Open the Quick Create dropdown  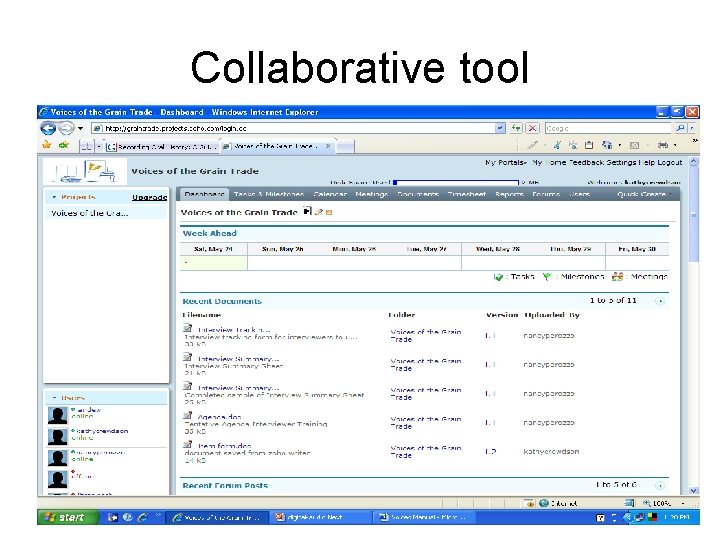pyautogui.click(x=644, y=194)
